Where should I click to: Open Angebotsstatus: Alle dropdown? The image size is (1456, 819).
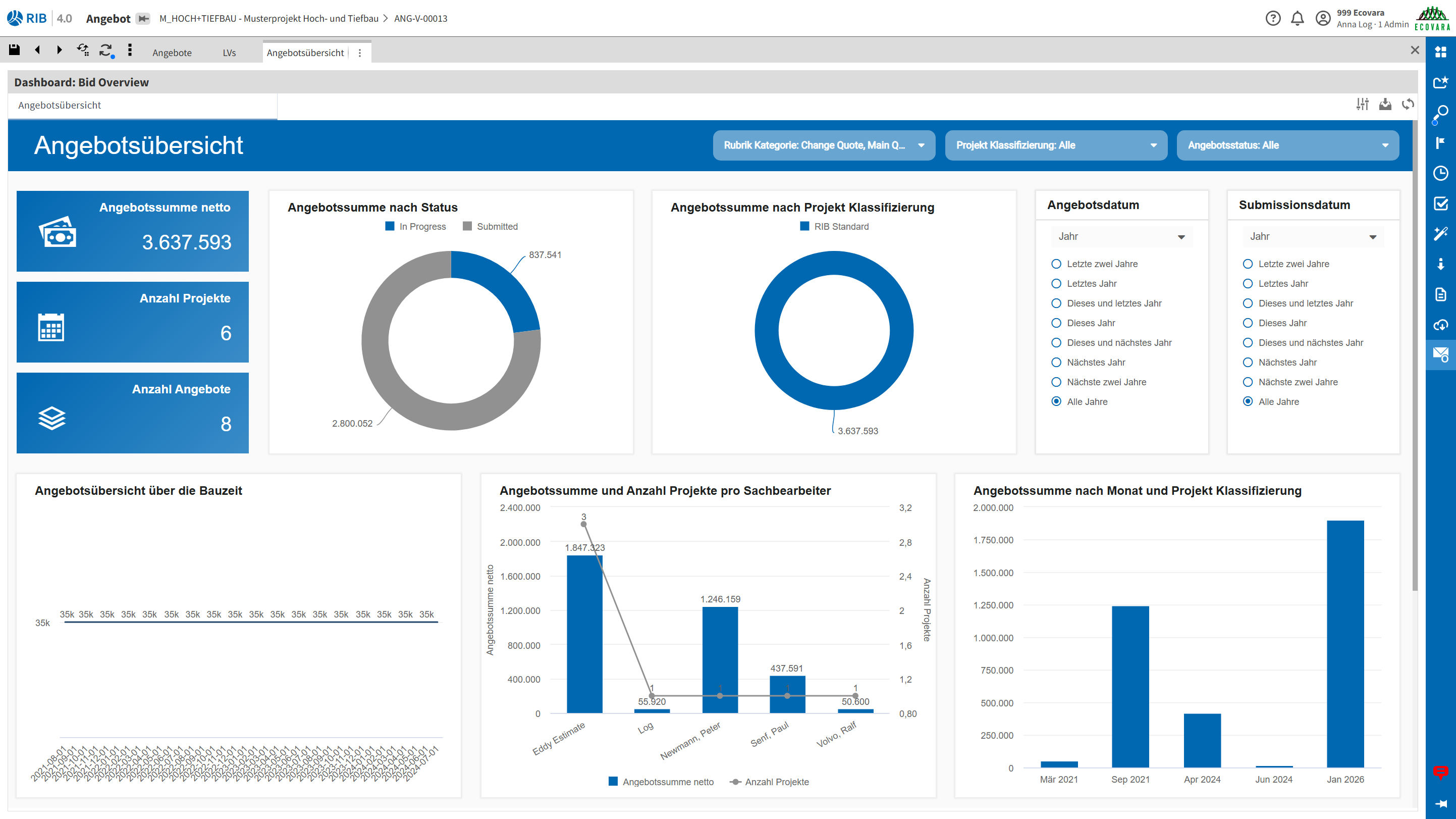click(x=1287, y=145)
